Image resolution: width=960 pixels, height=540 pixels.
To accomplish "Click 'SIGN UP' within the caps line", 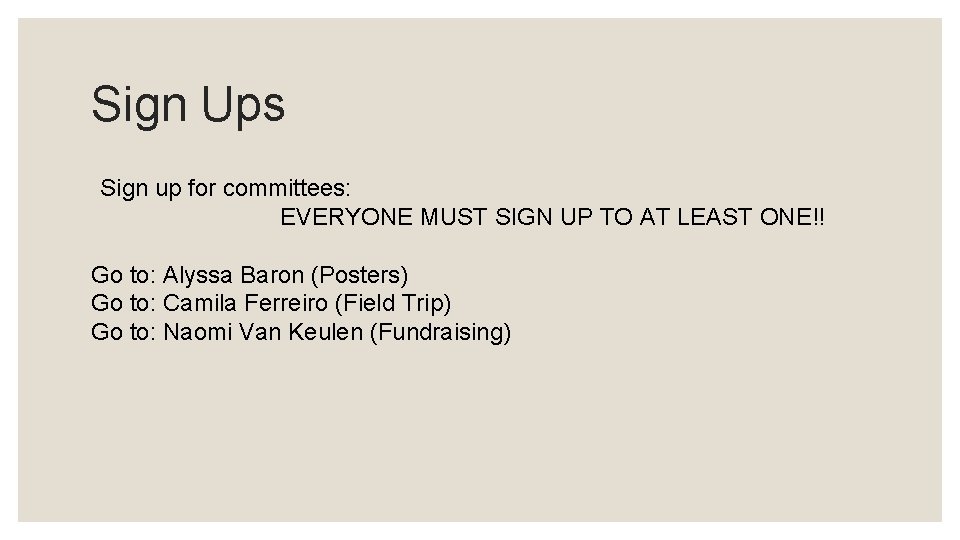I will [544, 217].
